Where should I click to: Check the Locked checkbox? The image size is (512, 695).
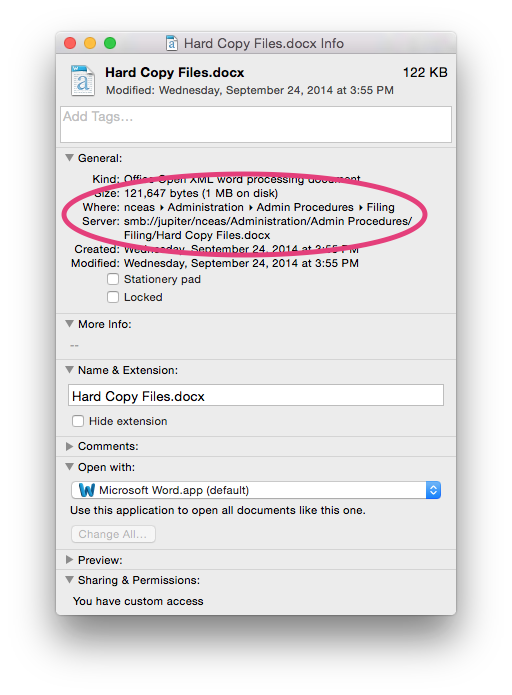pyautogui.click(x=113, y=297)
